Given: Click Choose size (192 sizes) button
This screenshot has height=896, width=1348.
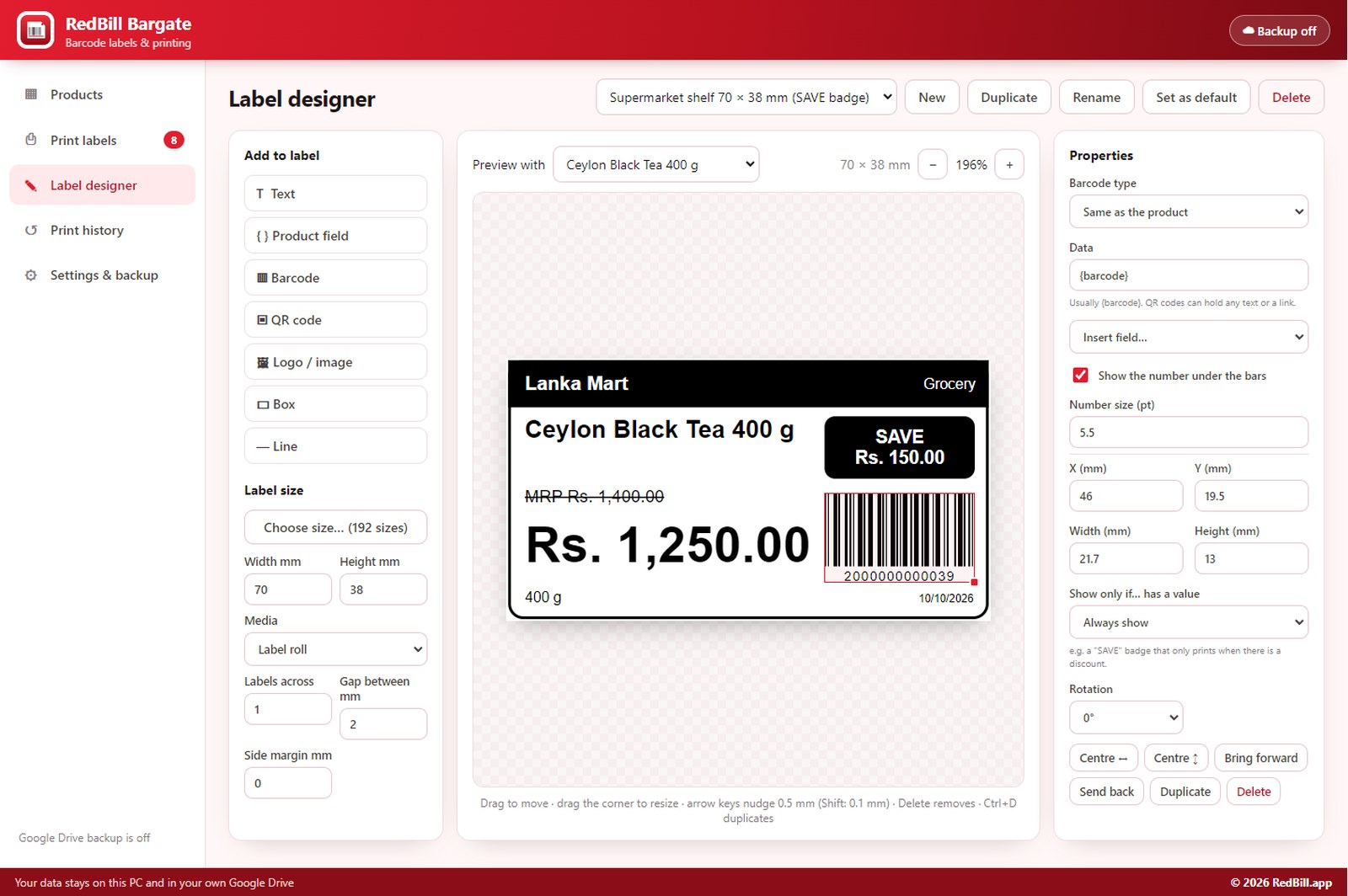Looking at the screenshot, I should coord(335,527).
